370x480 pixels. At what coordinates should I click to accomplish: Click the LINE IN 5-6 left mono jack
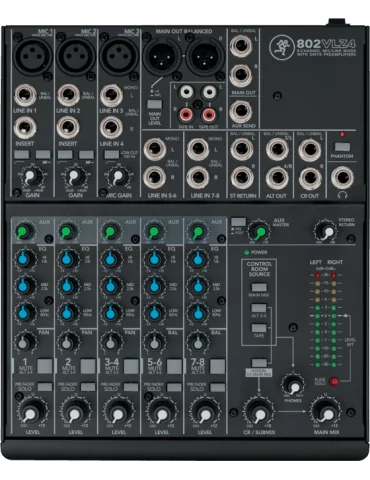[x=155, y=149]
